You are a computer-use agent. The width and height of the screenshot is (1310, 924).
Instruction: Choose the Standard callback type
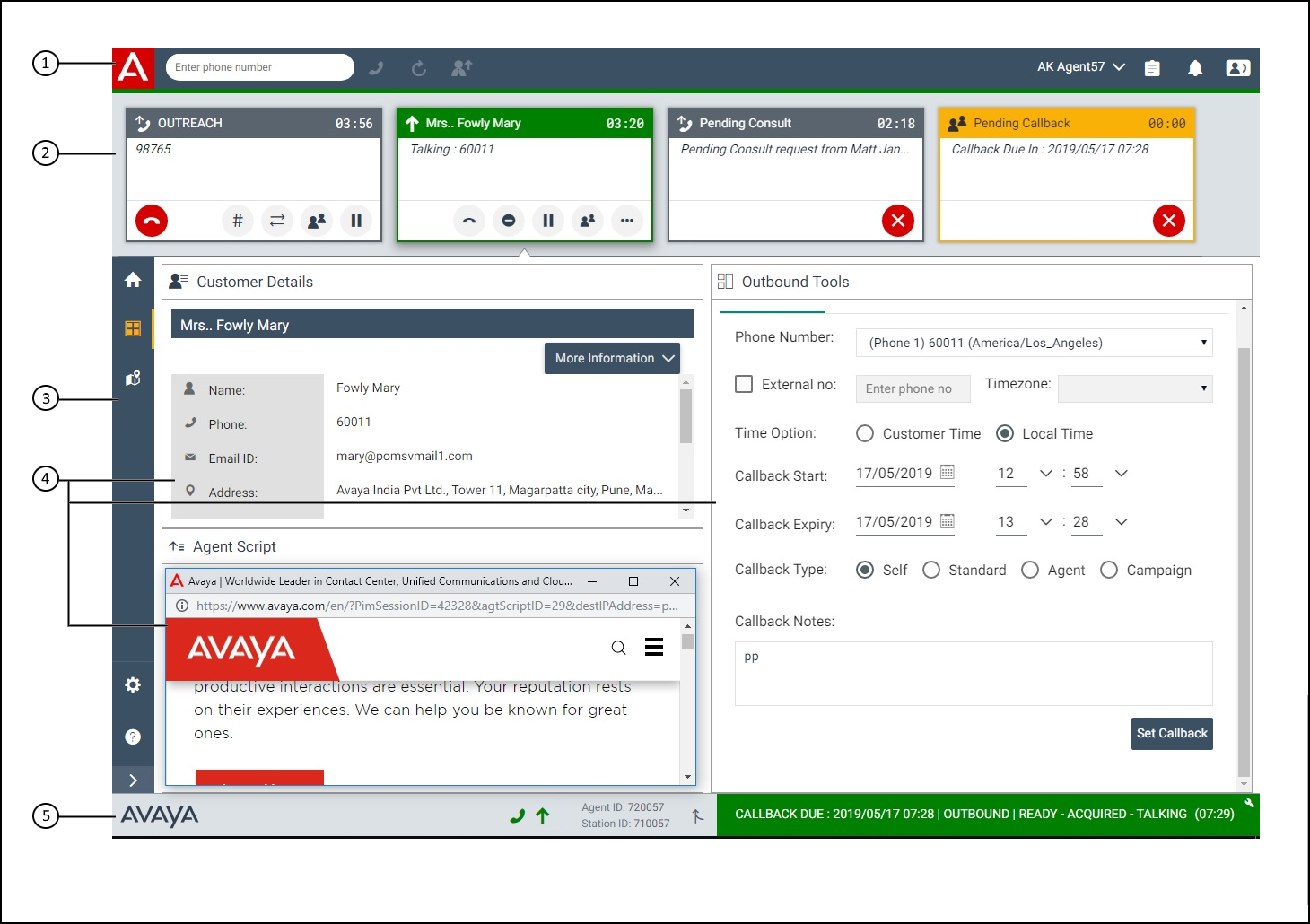931,570
